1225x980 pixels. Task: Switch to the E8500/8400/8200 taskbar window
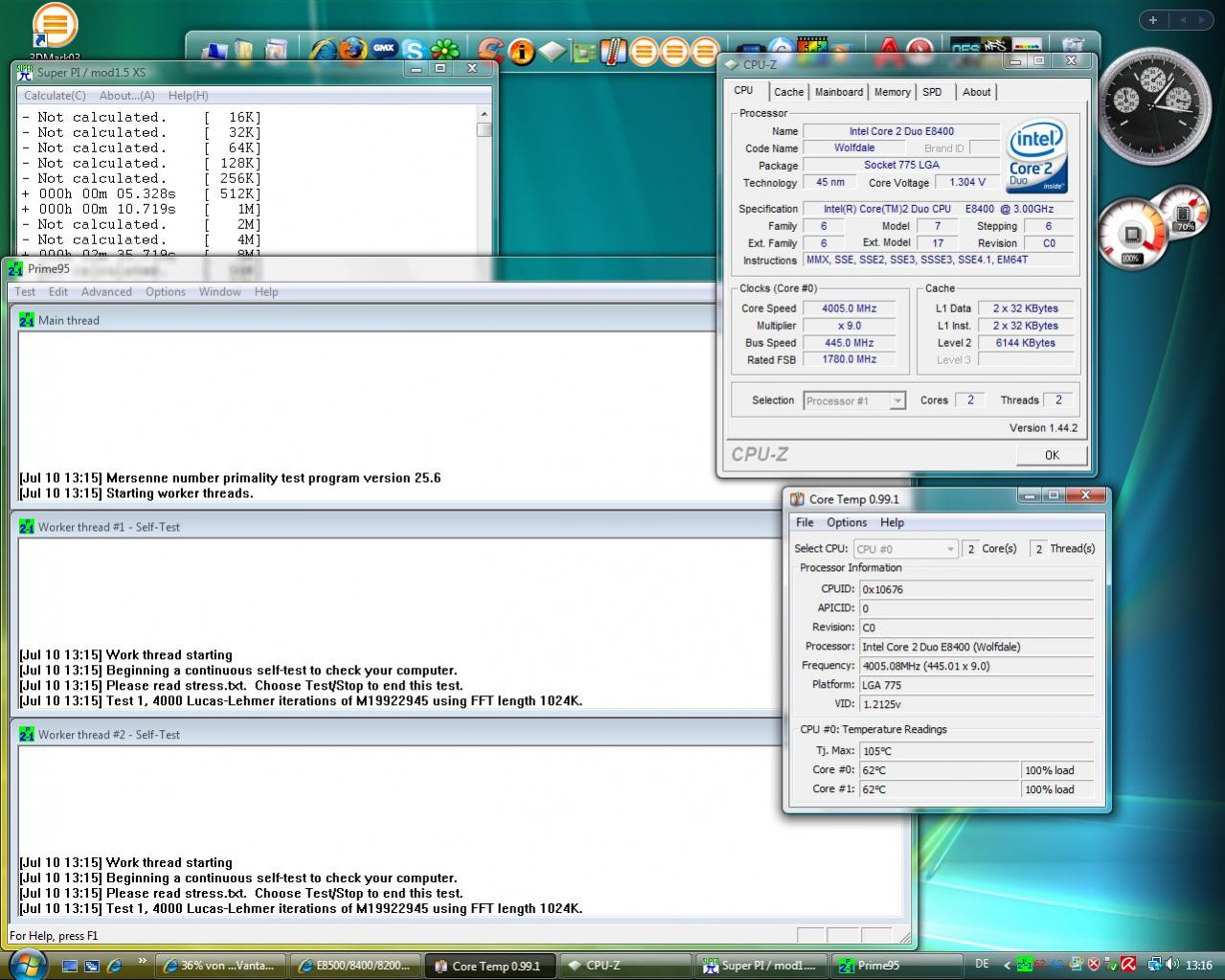point(355,966)
